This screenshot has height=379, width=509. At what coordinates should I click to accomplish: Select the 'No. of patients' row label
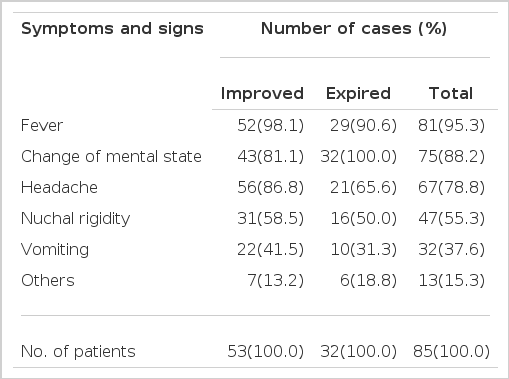pyautogui.click(x=78, y=352)
